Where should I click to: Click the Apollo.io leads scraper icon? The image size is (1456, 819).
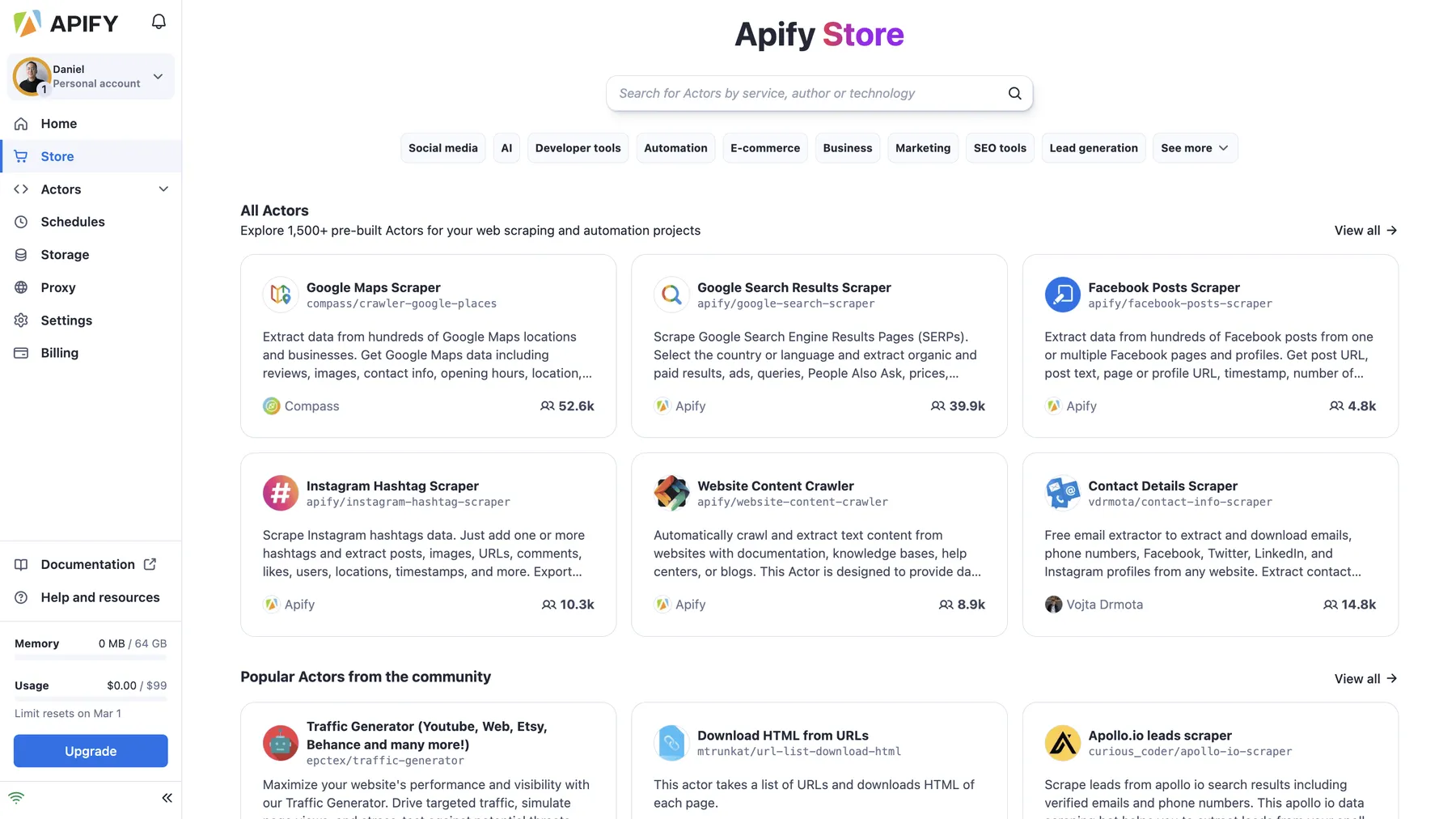click(x=1062, y=743)
